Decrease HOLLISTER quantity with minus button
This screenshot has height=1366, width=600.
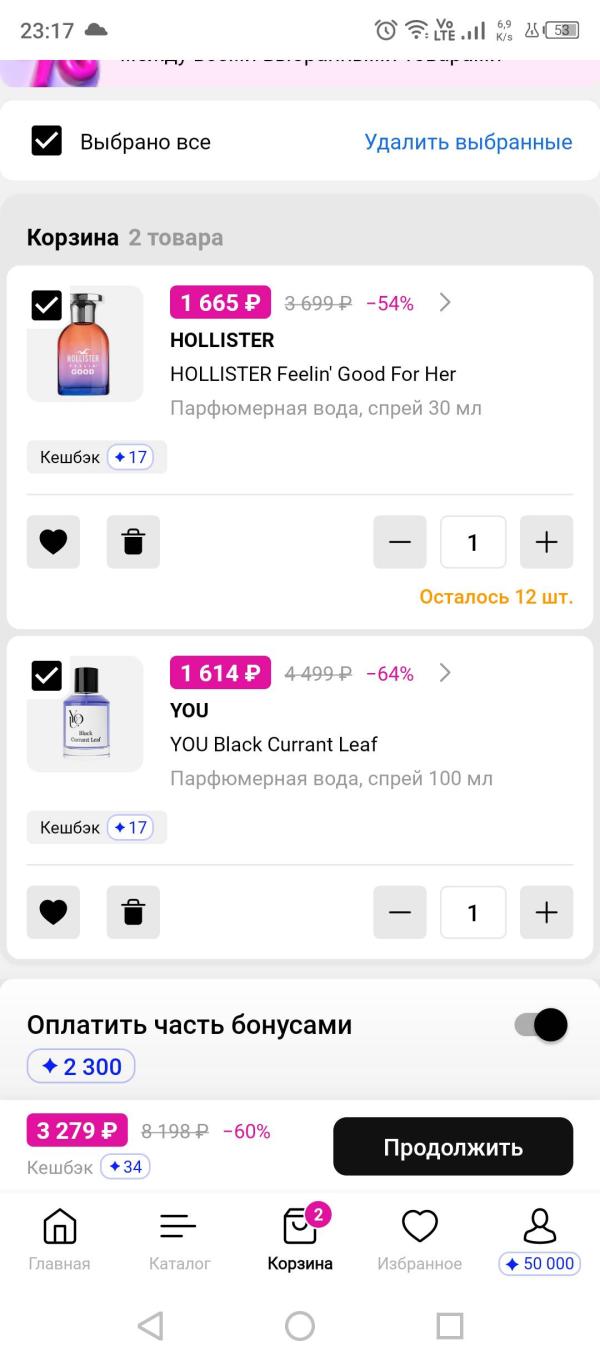[400, 542]
